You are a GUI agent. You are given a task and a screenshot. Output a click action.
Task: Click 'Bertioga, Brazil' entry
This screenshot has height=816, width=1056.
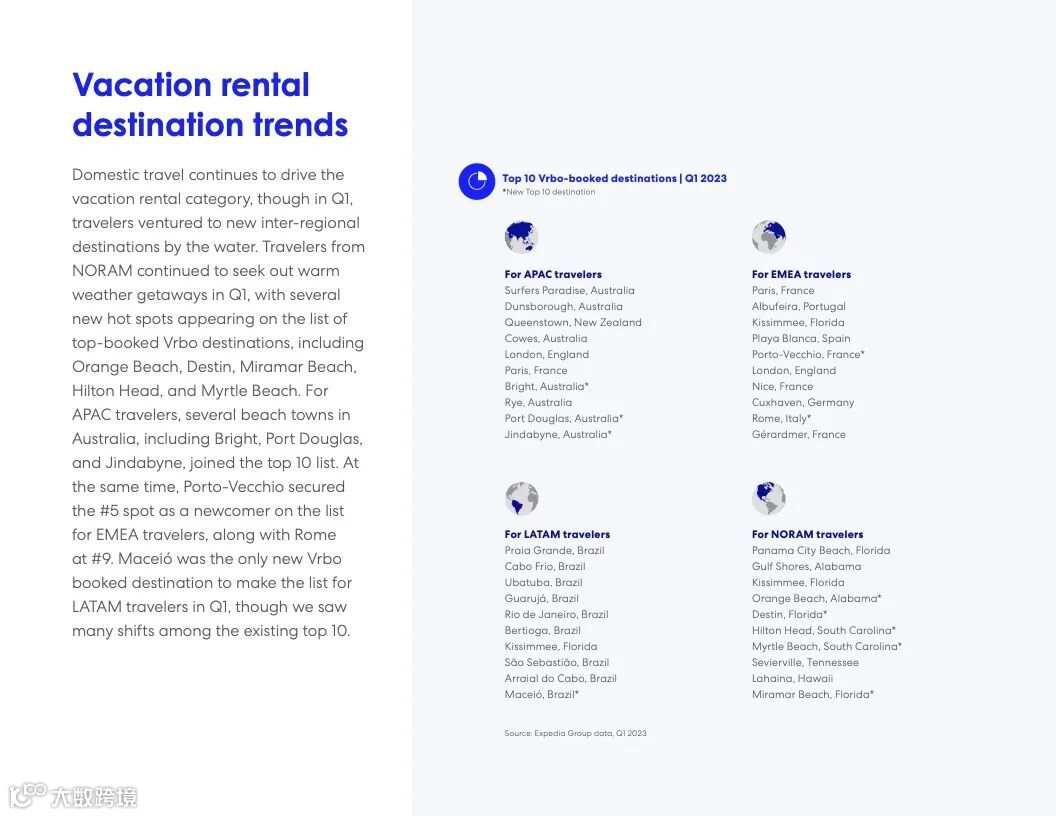[542, 630]
